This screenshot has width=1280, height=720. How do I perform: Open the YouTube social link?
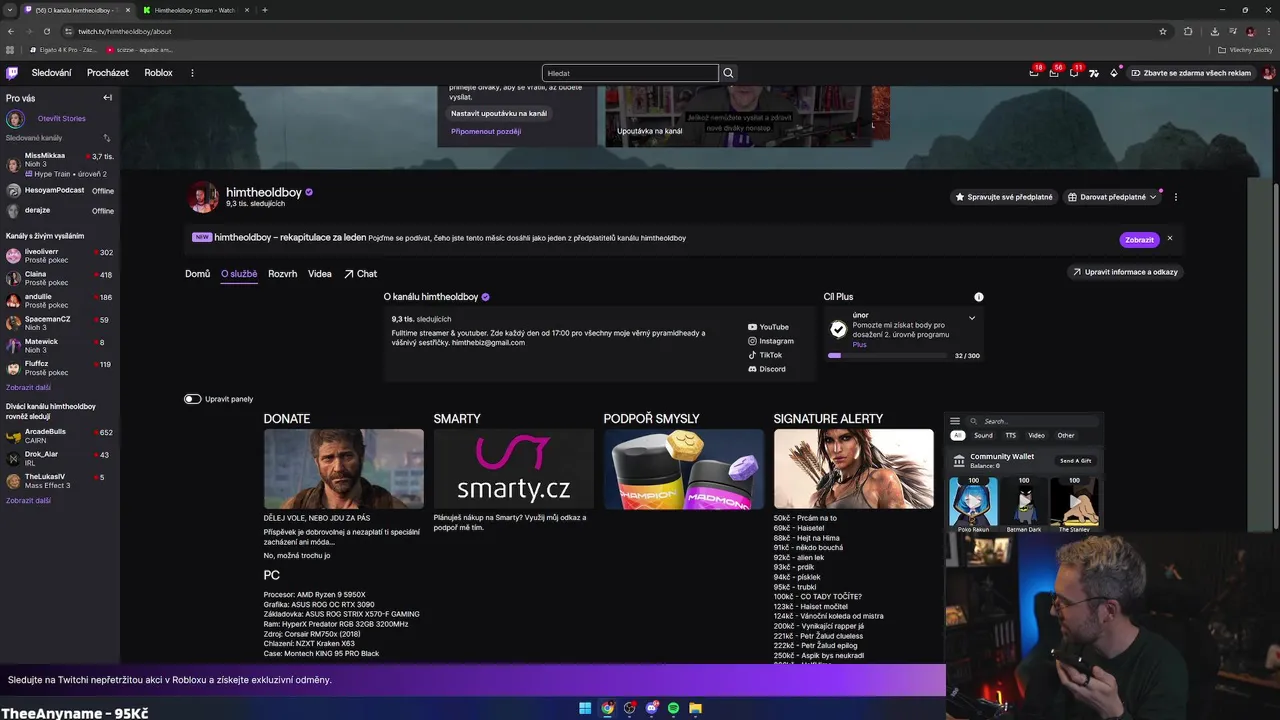(768, 327)
